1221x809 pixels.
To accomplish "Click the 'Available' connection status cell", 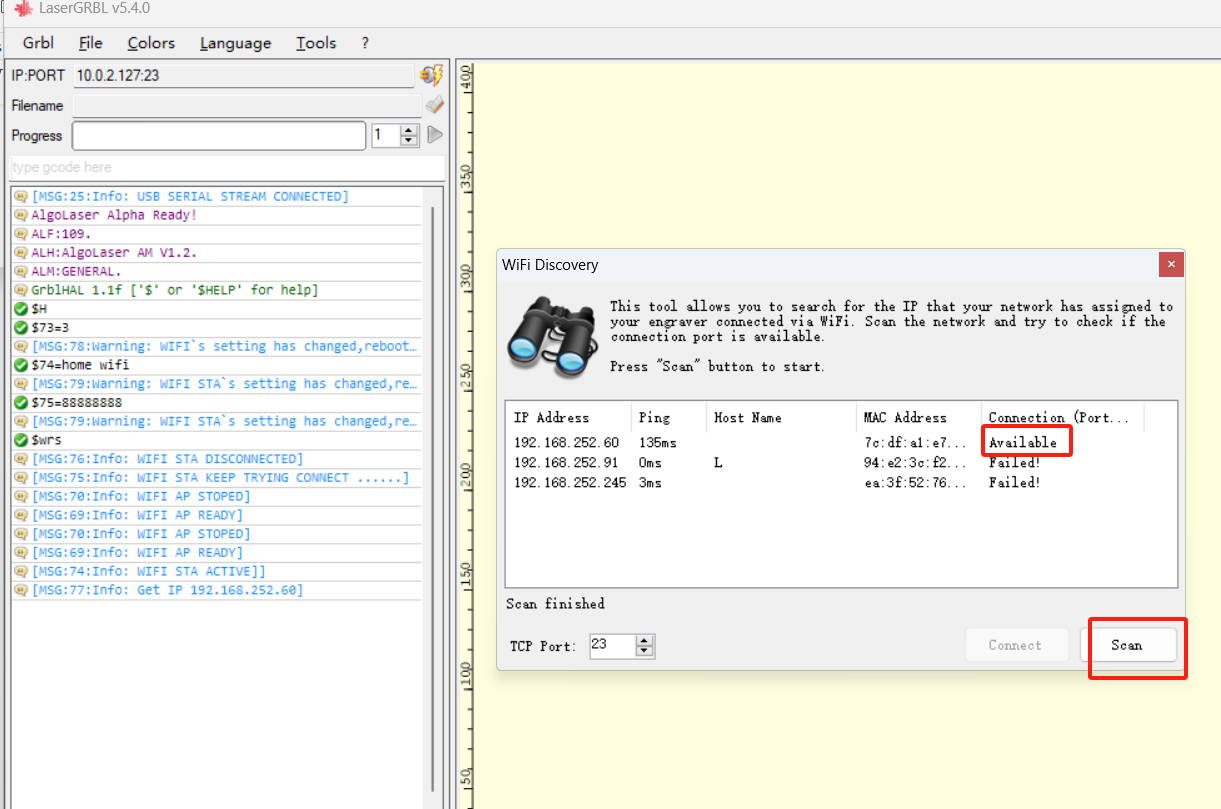I will [1022, 442].
